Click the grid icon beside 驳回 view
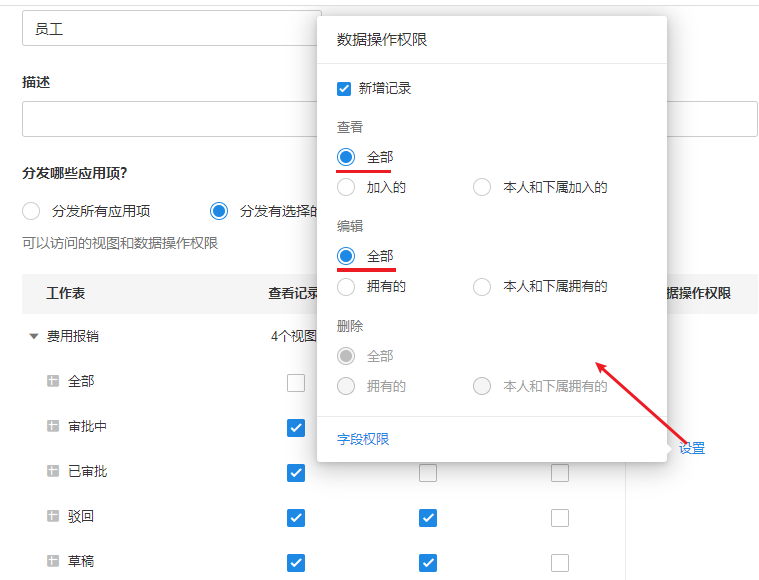This screenshot has width=759, height=580. click(x=53, y=516)
